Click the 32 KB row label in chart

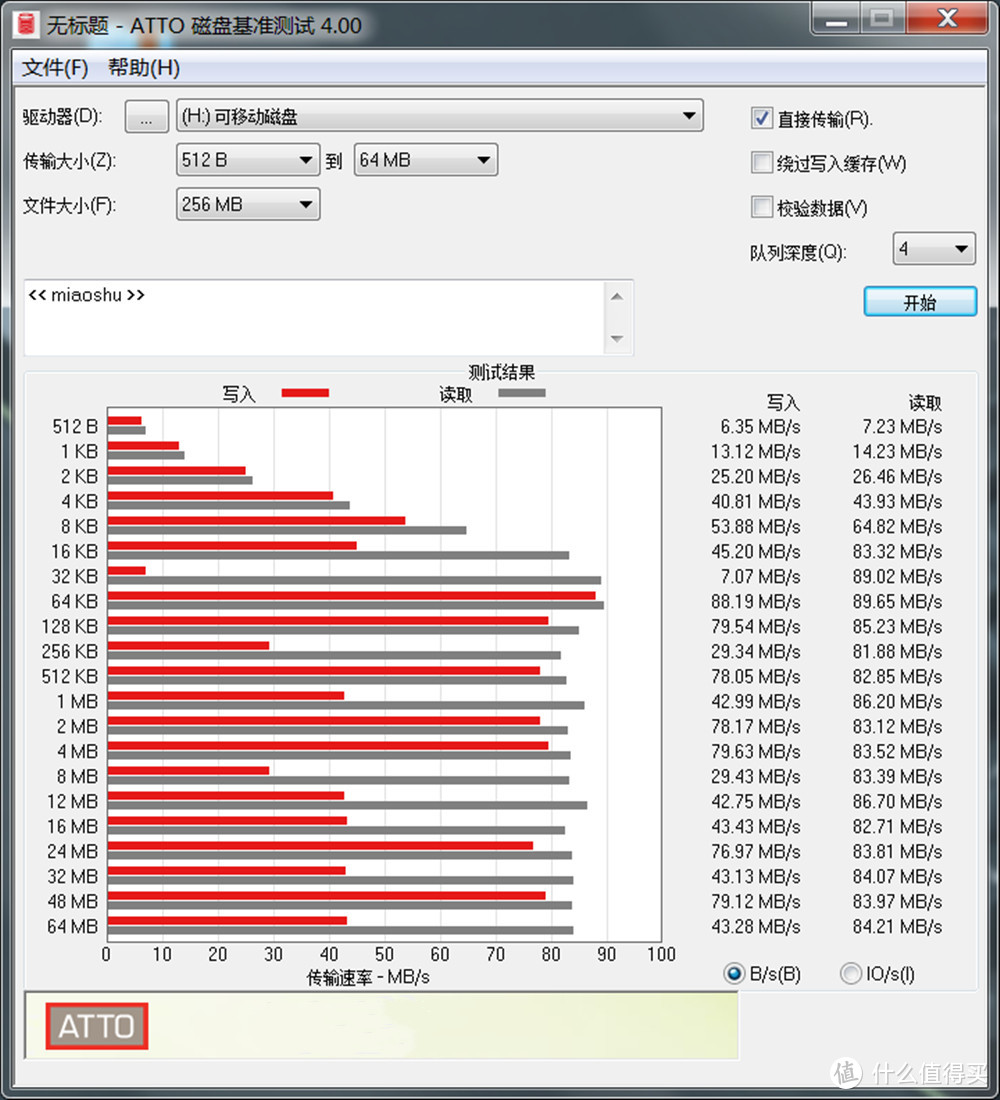coord(74,577)
